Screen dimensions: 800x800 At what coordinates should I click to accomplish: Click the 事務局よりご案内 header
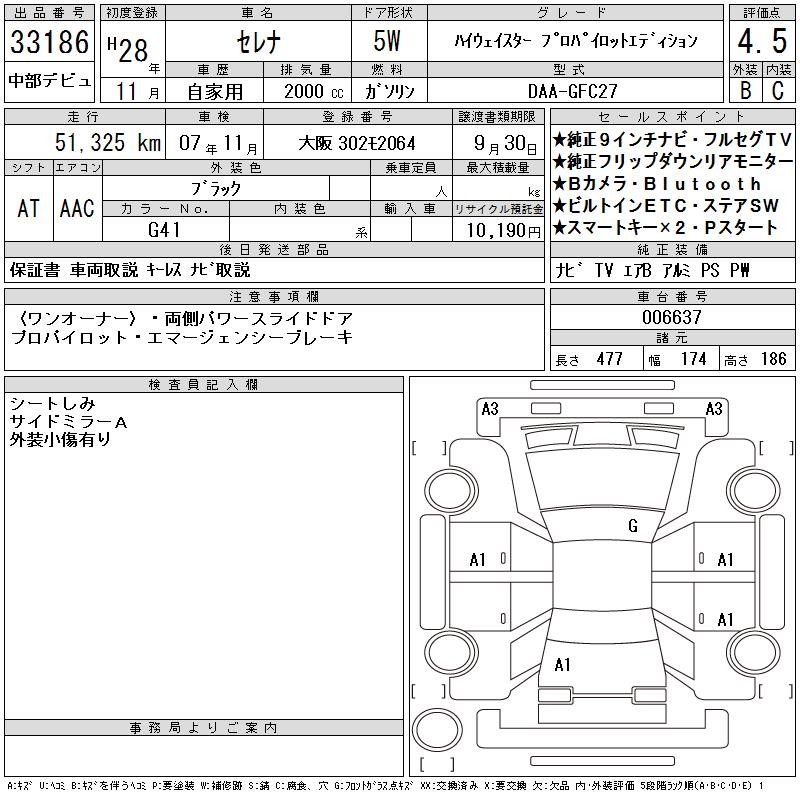204,728
